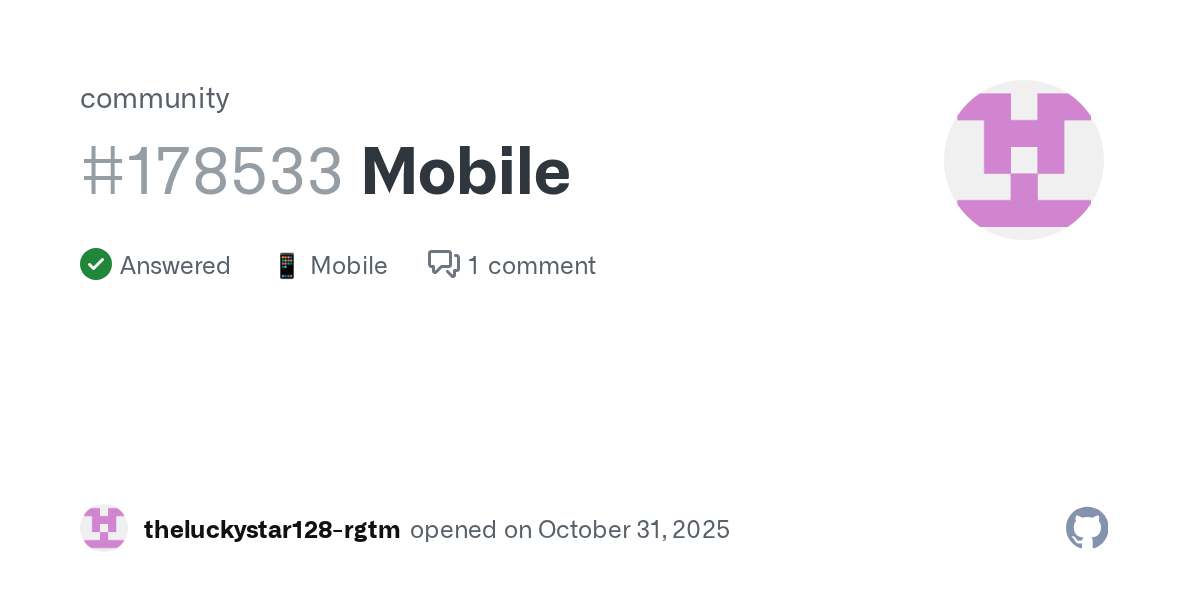Click the green Answered checkmark icon
Viewport: 1200px width, 600px height.
[96, 265]
